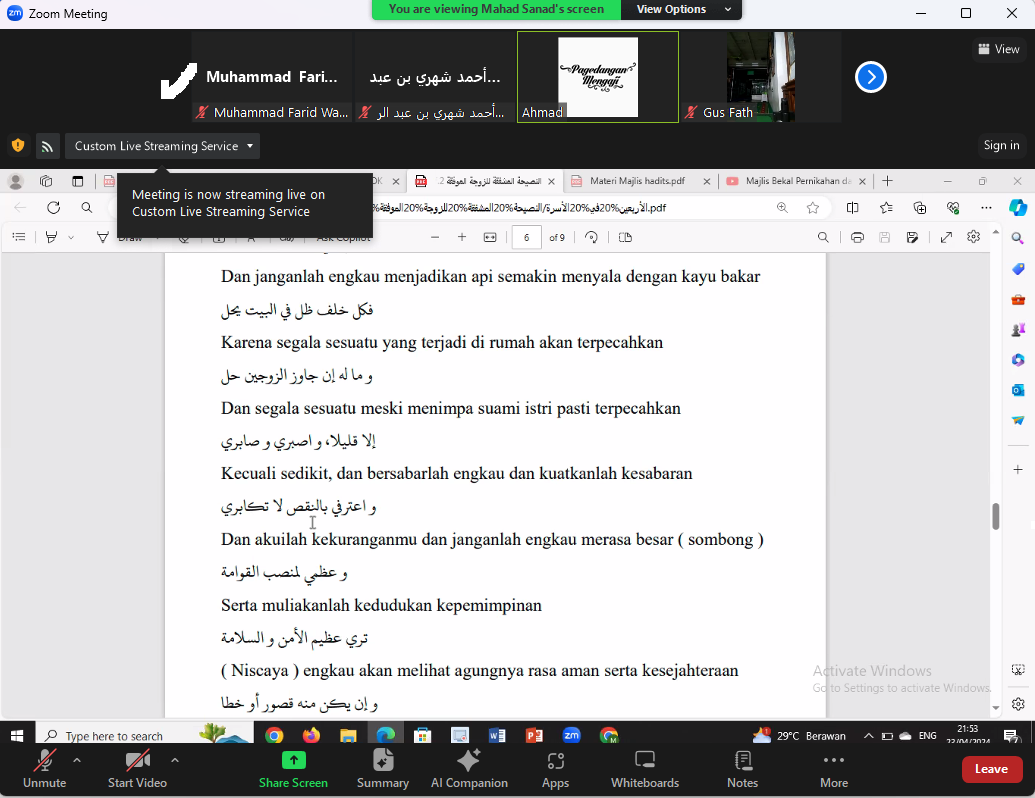
Task: Add a sidebar app with plus
Action: tap(1018, 469)
